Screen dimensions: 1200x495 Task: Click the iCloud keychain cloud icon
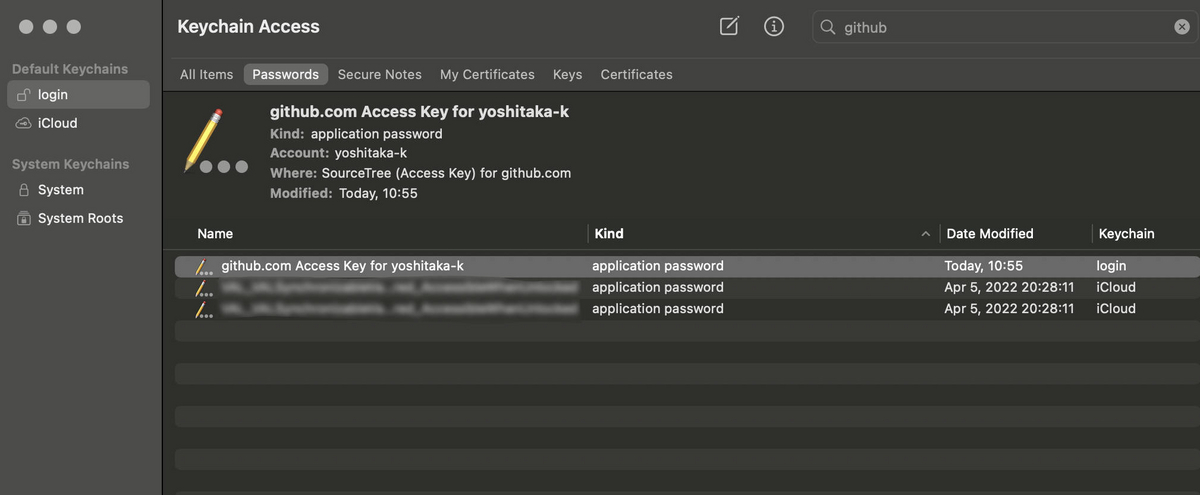(24, 124)
